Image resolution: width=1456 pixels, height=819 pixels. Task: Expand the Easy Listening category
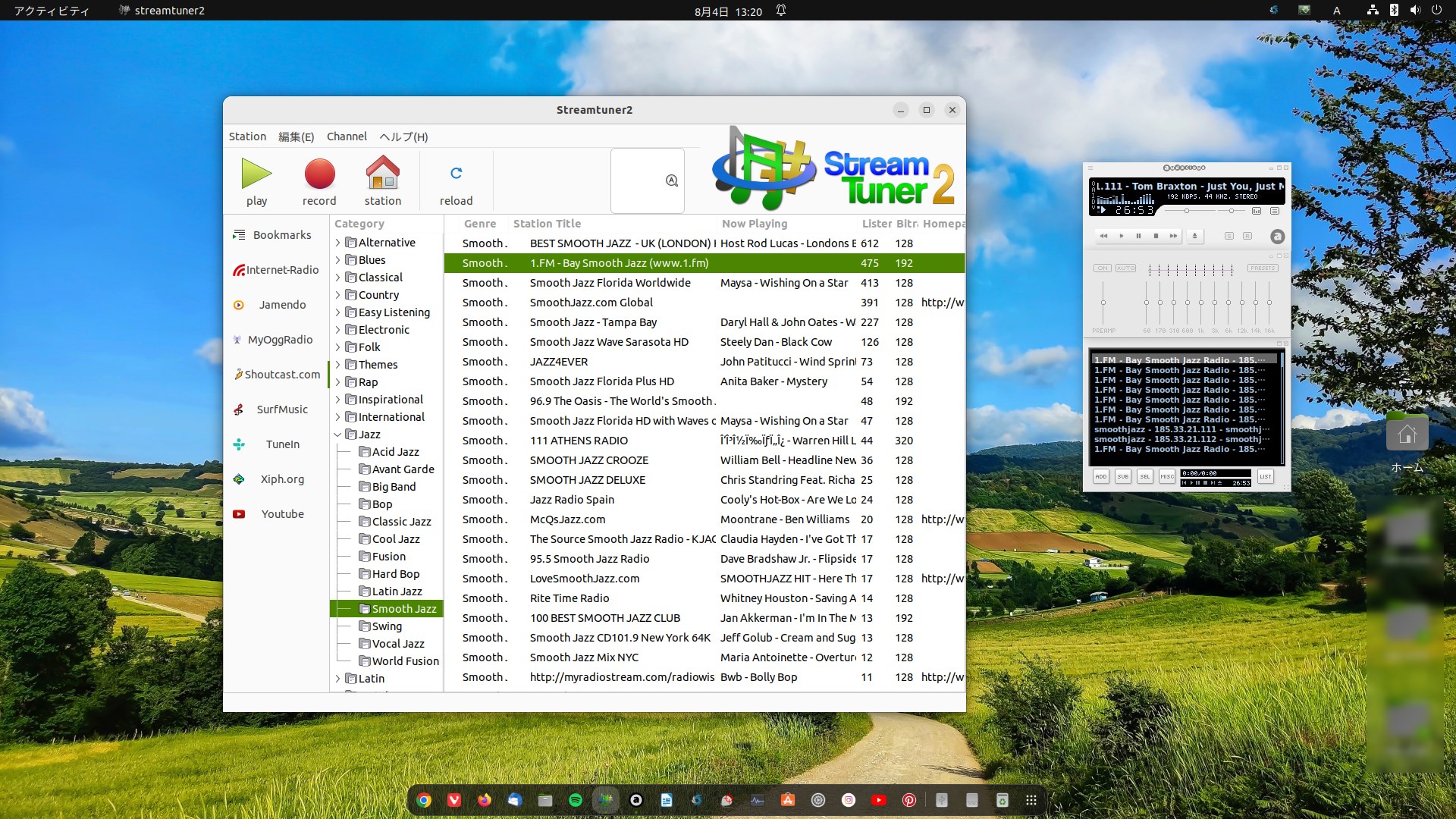point(338,312)
